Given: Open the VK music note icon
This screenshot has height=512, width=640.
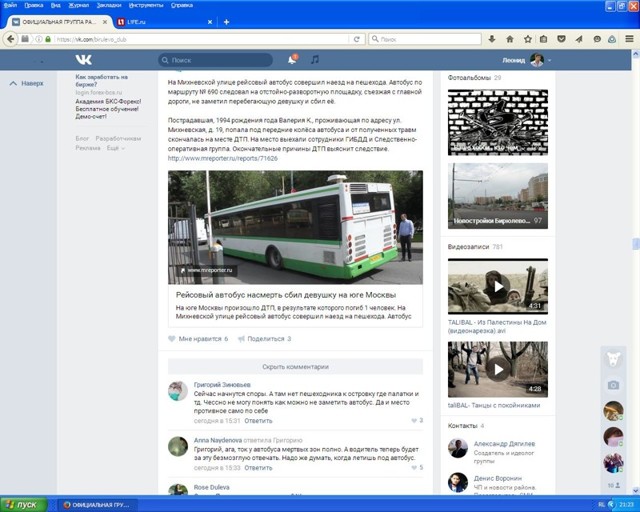Looking at the screenshot, I should (314, 60).
